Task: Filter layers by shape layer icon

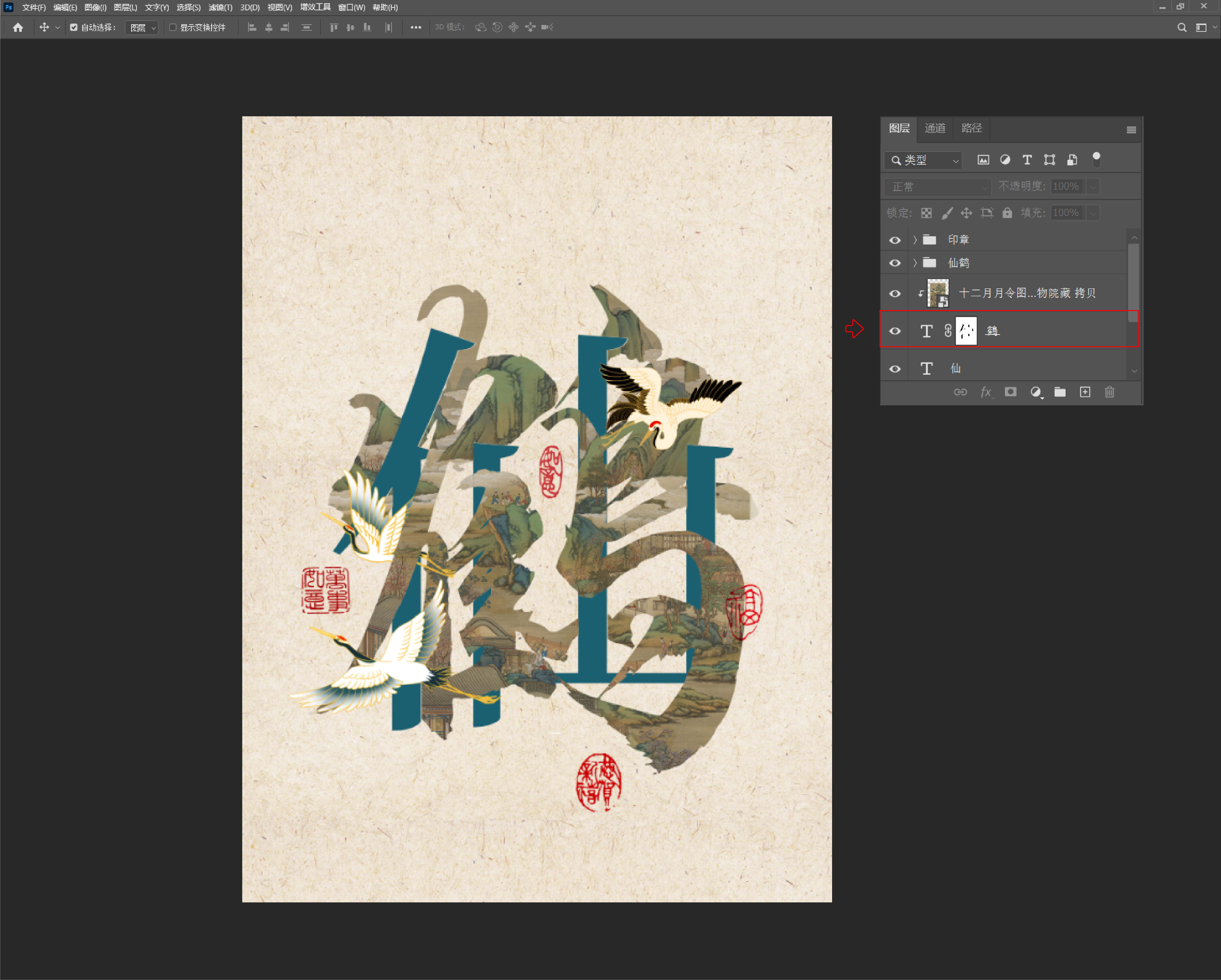Action: pos(1049,160)
